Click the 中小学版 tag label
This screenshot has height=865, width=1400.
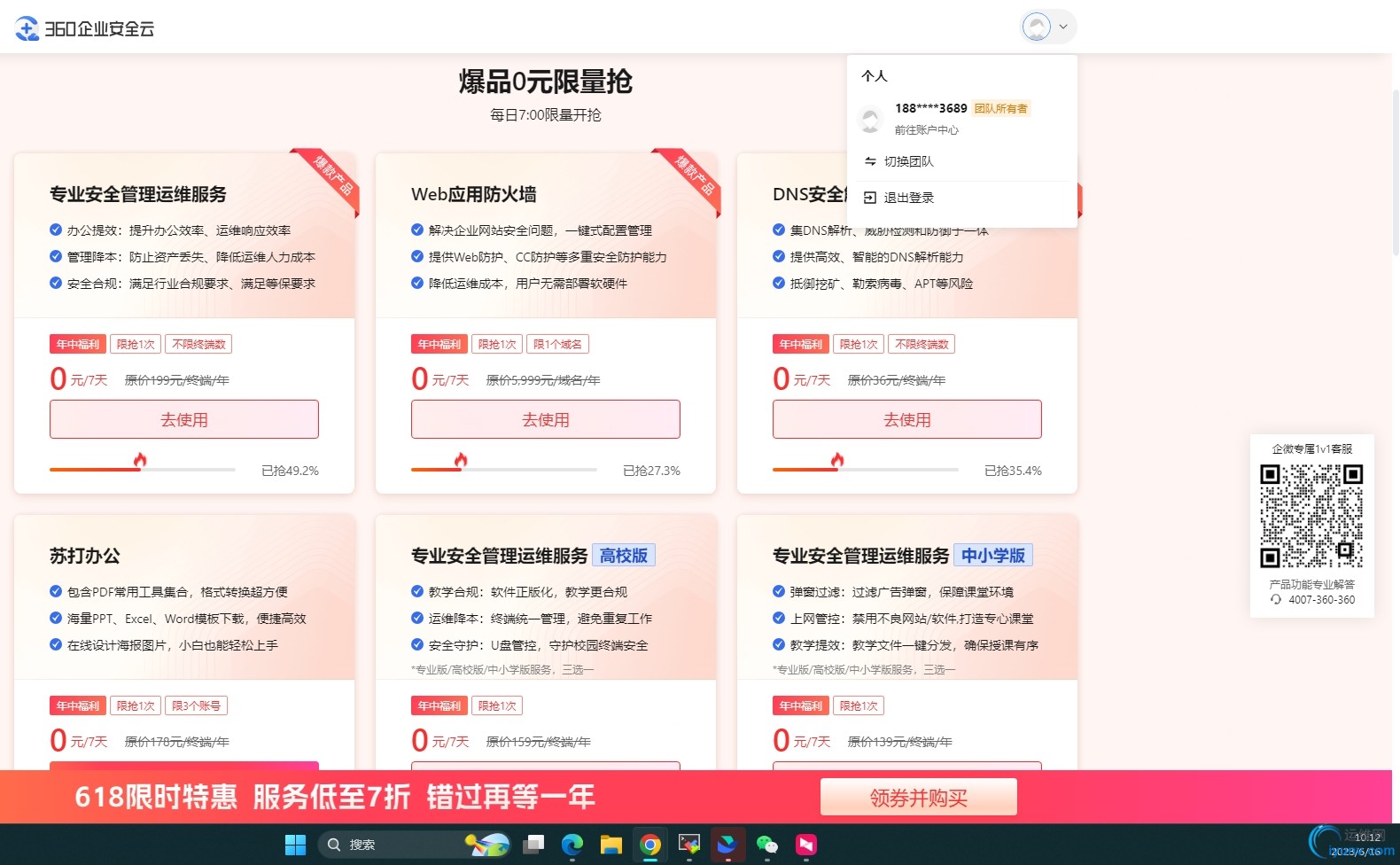993,556
